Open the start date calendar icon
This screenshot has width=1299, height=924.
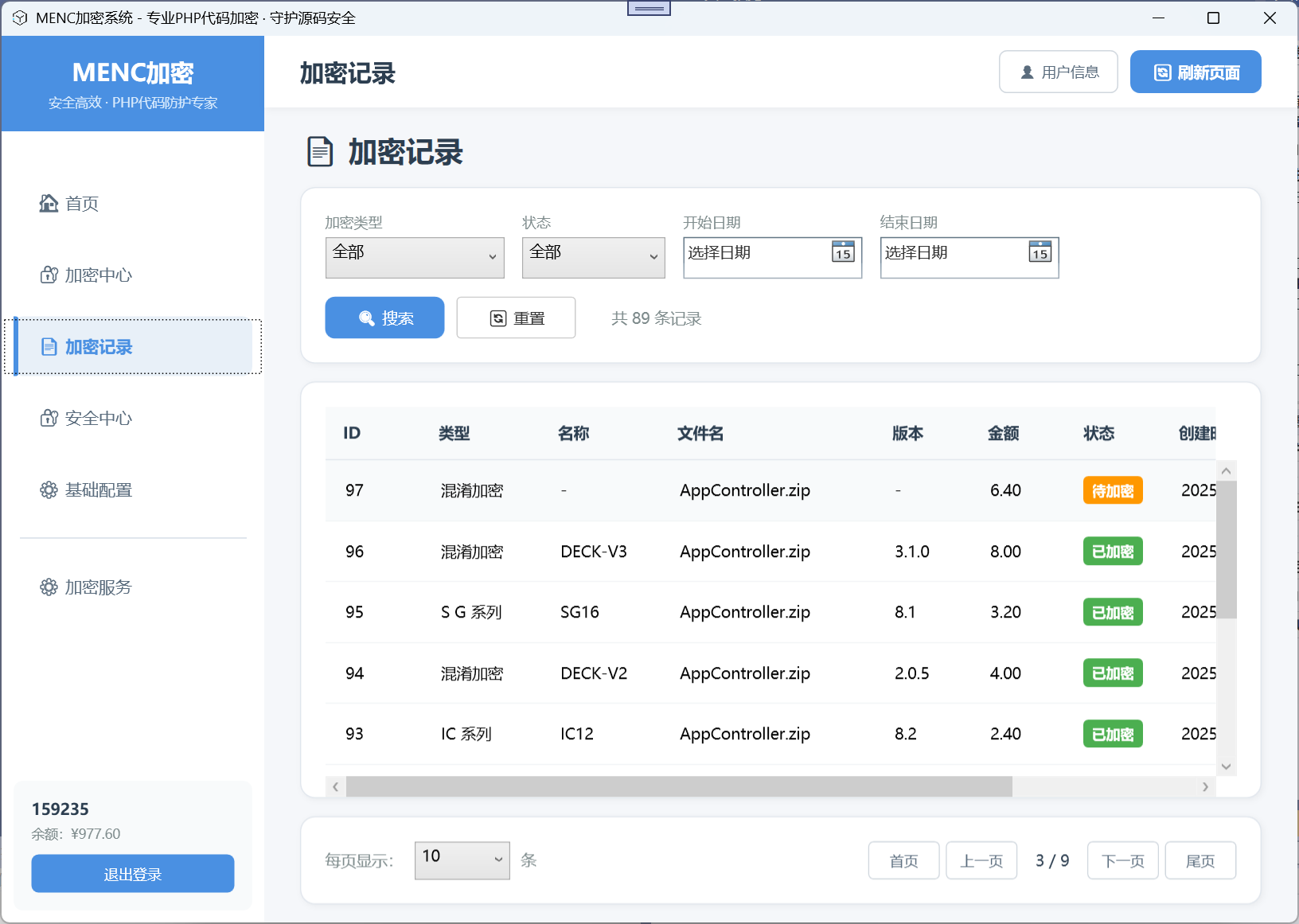(x=843, y=252)
